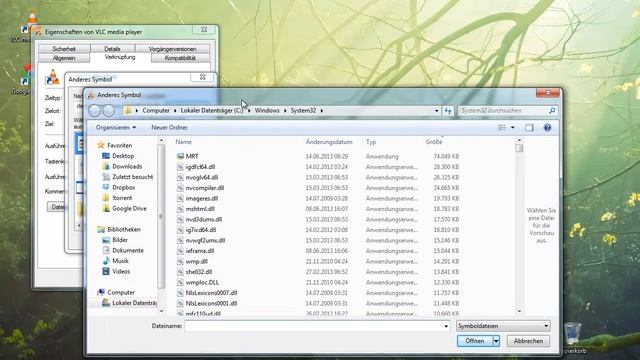Click Windows in the address breadcrumb
The width and height of the screenshot is (640, 360).
pyautogui.click(x=267, y=111)
